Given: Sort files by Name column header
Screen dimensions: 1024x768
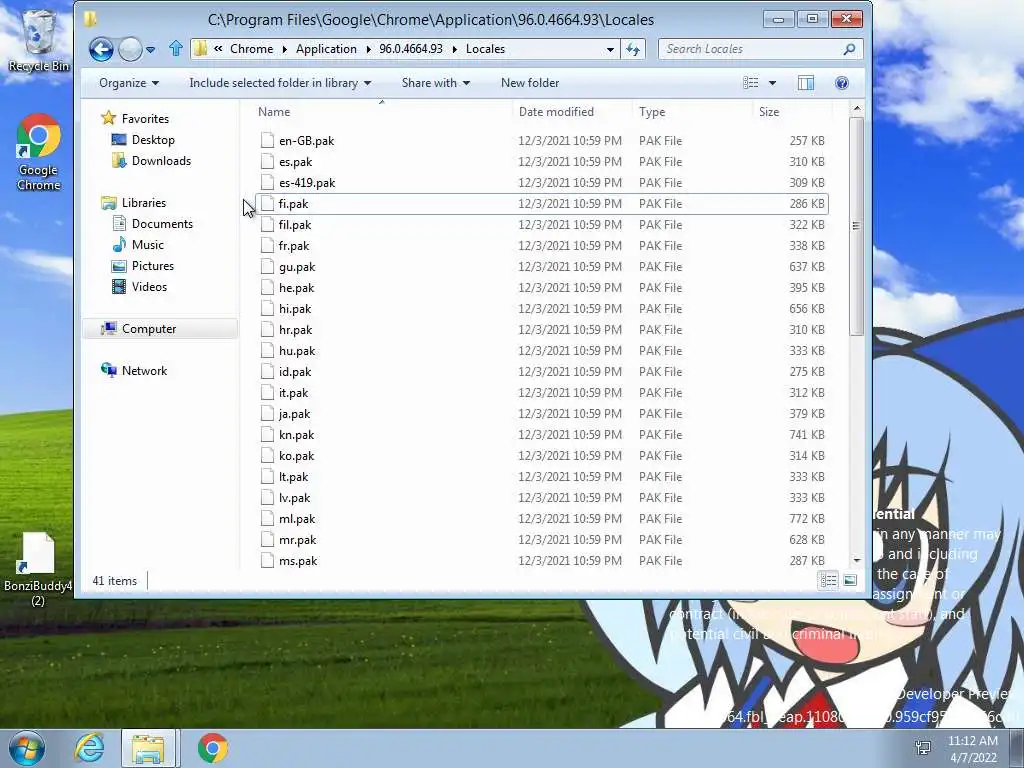Looking at the screenshot, I should coord(382,112).
